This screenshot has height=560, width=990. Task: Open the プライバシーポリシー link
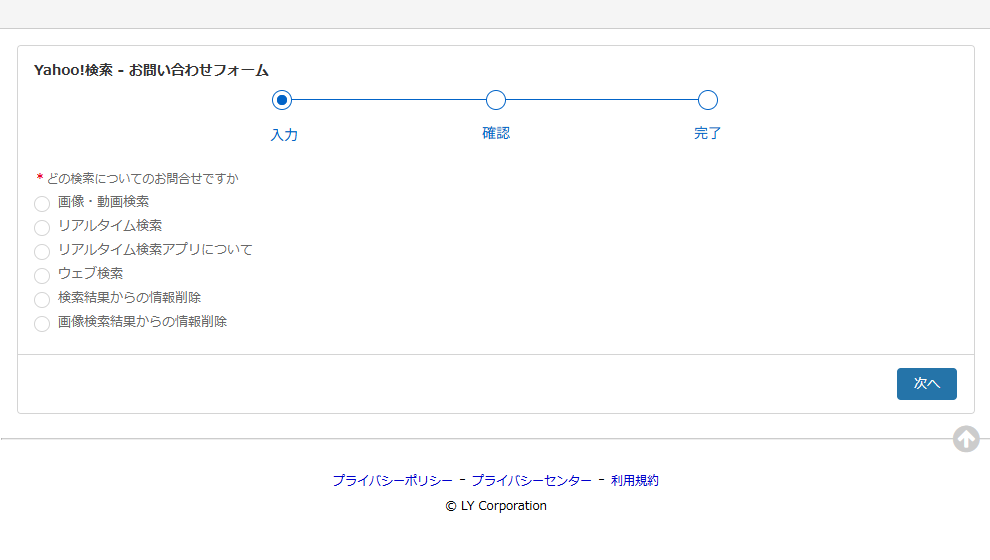[x=392, y=481]
